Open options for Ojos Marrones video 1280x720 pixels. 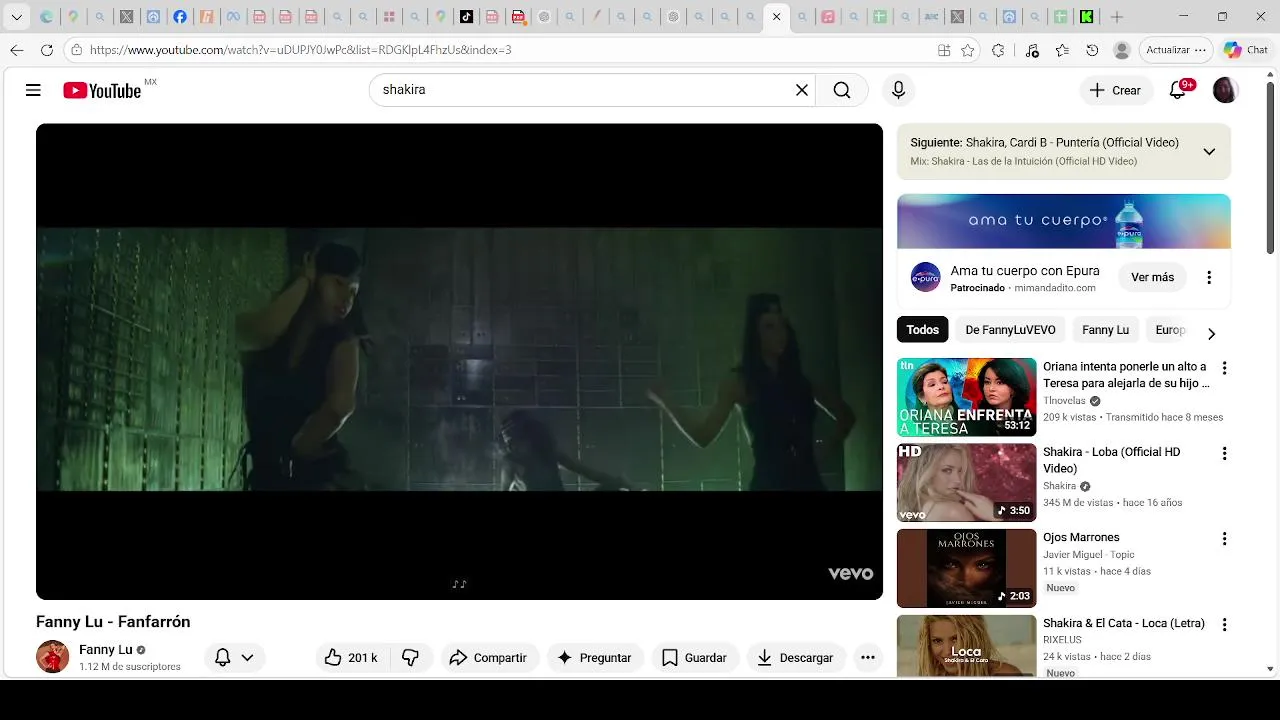1224,539
